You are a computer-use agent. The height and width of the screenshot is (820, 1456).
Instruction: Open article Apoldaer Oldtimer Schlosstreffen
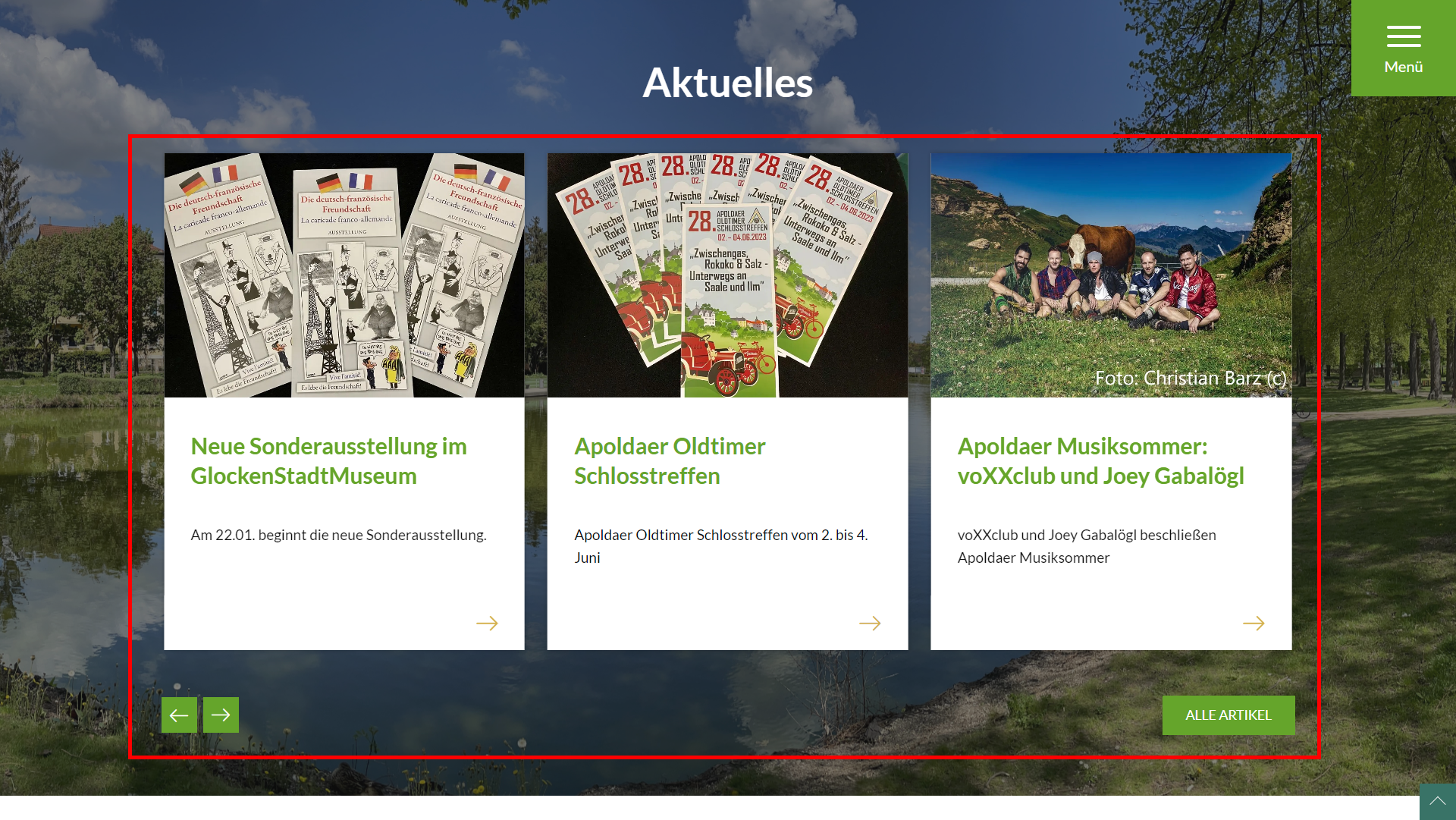tap(670, 460)
